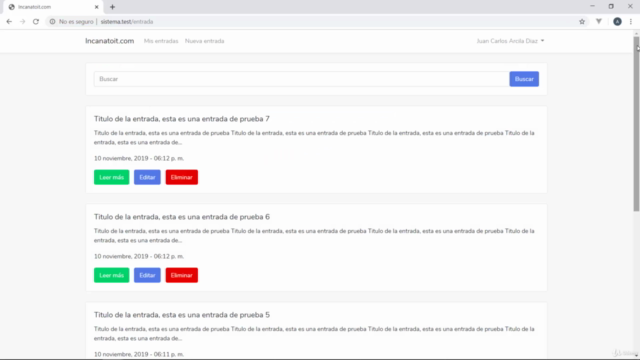The image size is (640, 360).
Task: Open the Incanatoit.com brand link
Action: (109, 41)
